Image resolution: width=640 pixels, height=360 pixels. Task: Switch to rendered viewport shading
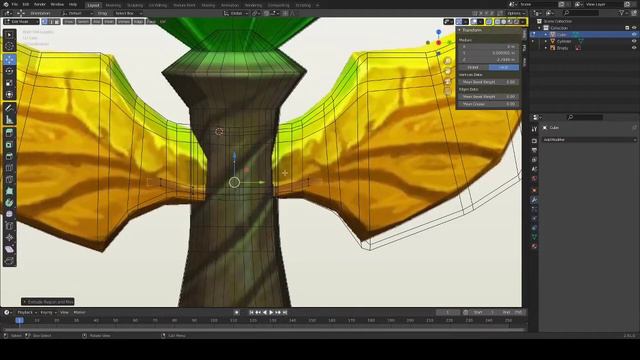click(516, 22)
